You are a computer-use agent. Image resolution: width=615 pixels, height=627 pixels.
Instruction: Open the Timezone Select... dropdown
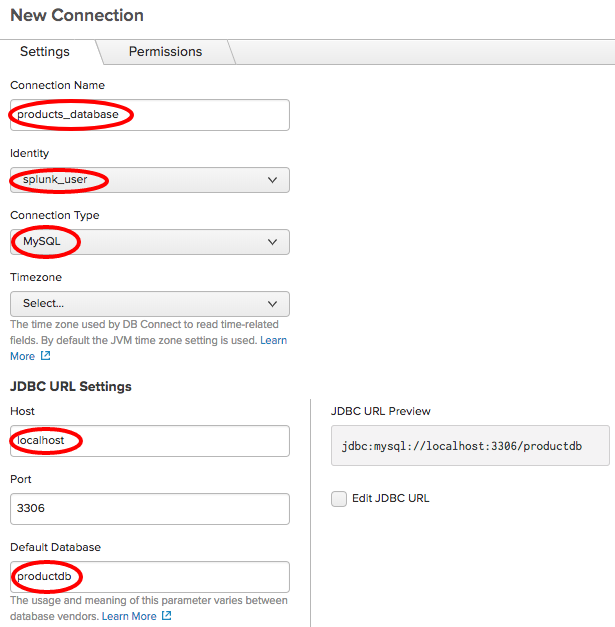click(x=150, y=304)
